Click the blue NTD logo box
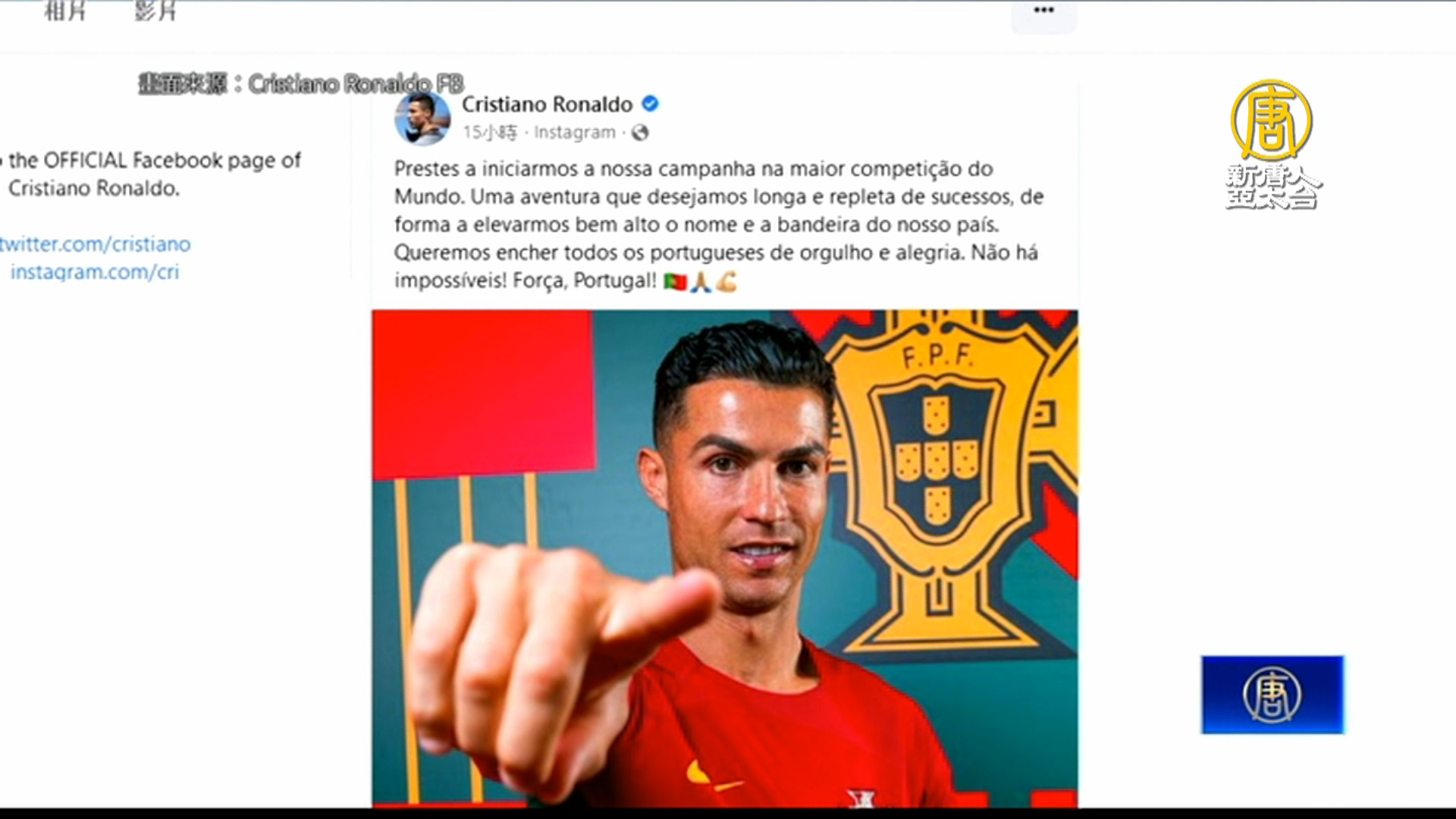The height and width of the screenshot is (819, 1456). tap(1272, 695)
